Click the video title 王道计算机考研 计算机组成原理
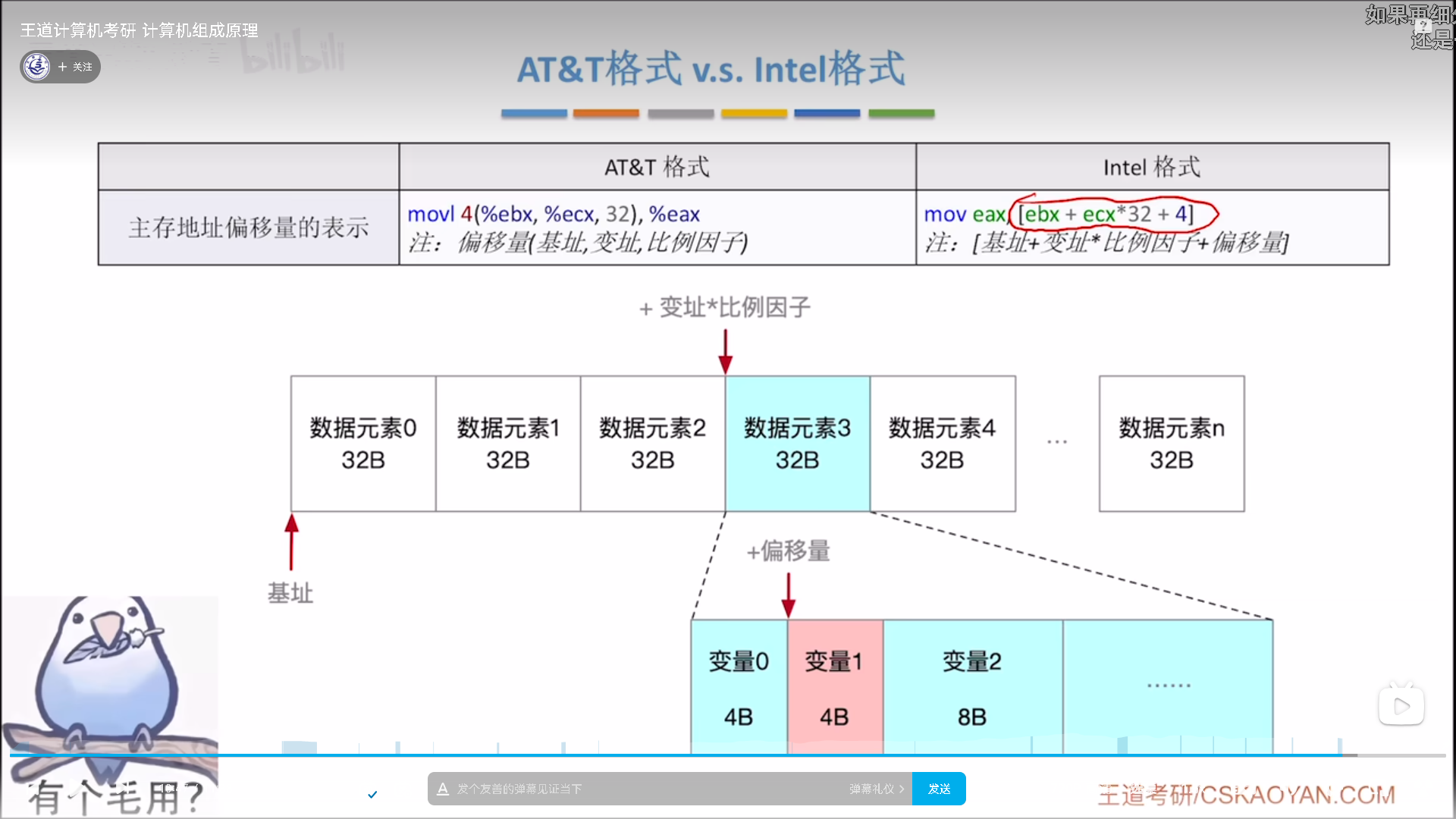 (139, 30)
